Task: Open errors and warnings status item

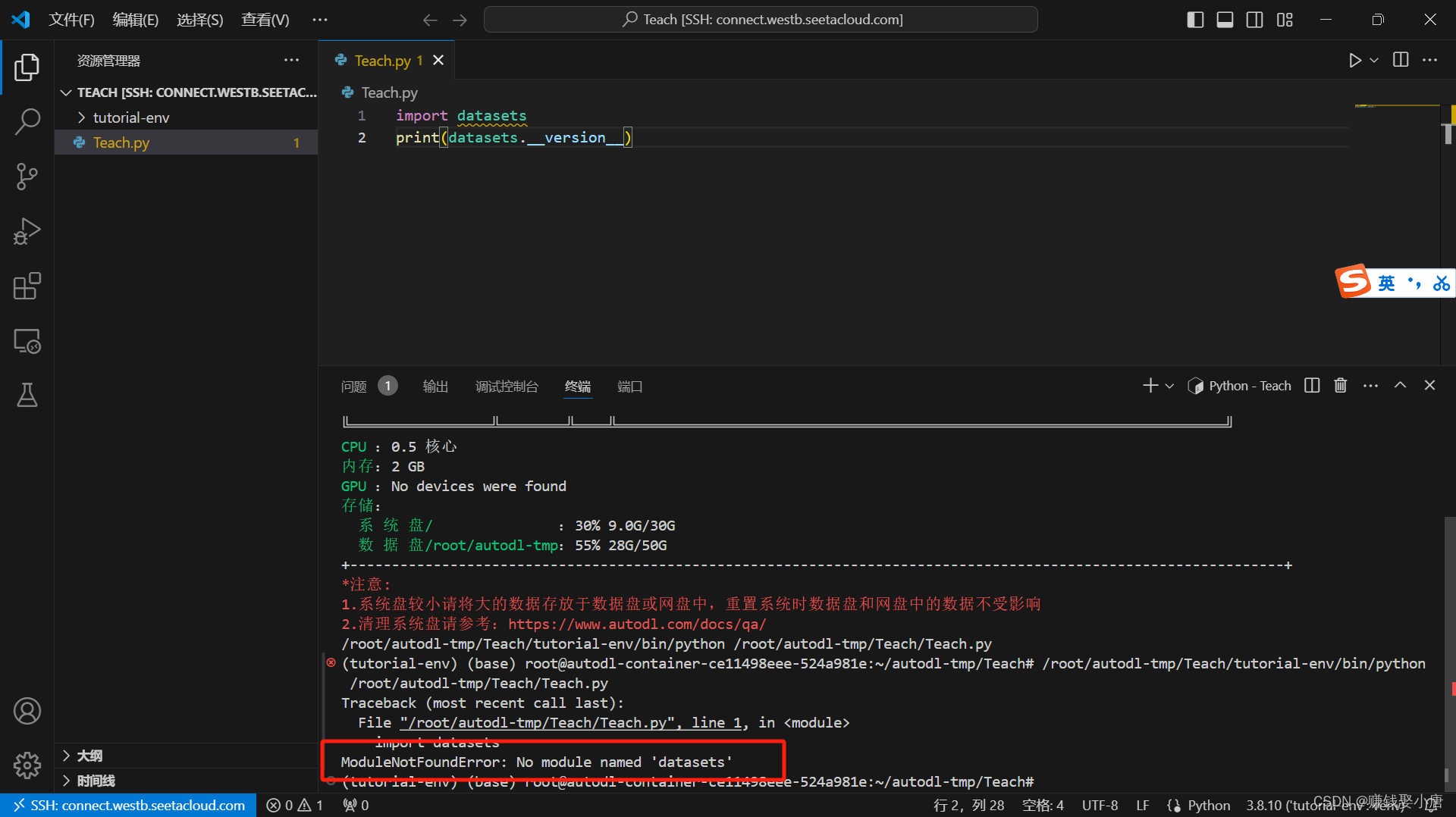Action: pos(296,805)
